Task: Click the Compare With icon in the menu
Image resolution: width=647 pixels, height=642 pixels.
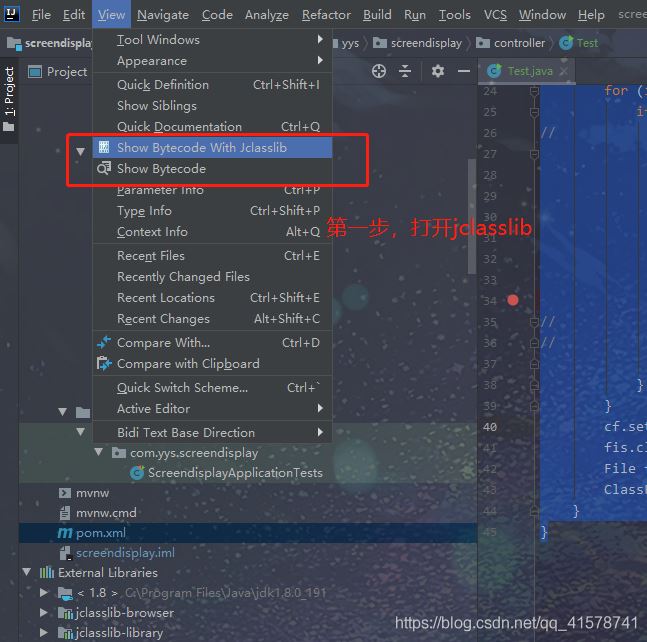Action: [x=104, y=343]
